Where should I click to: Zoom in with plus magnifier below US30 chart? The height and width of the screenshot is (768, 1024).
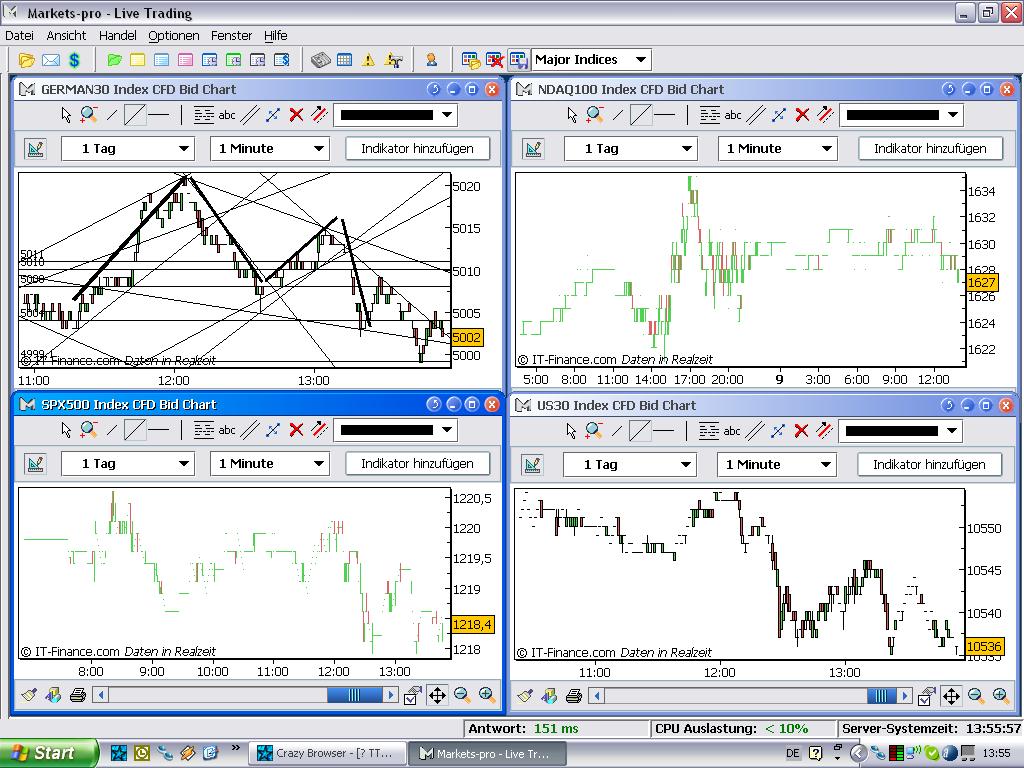pos(1000,696)
